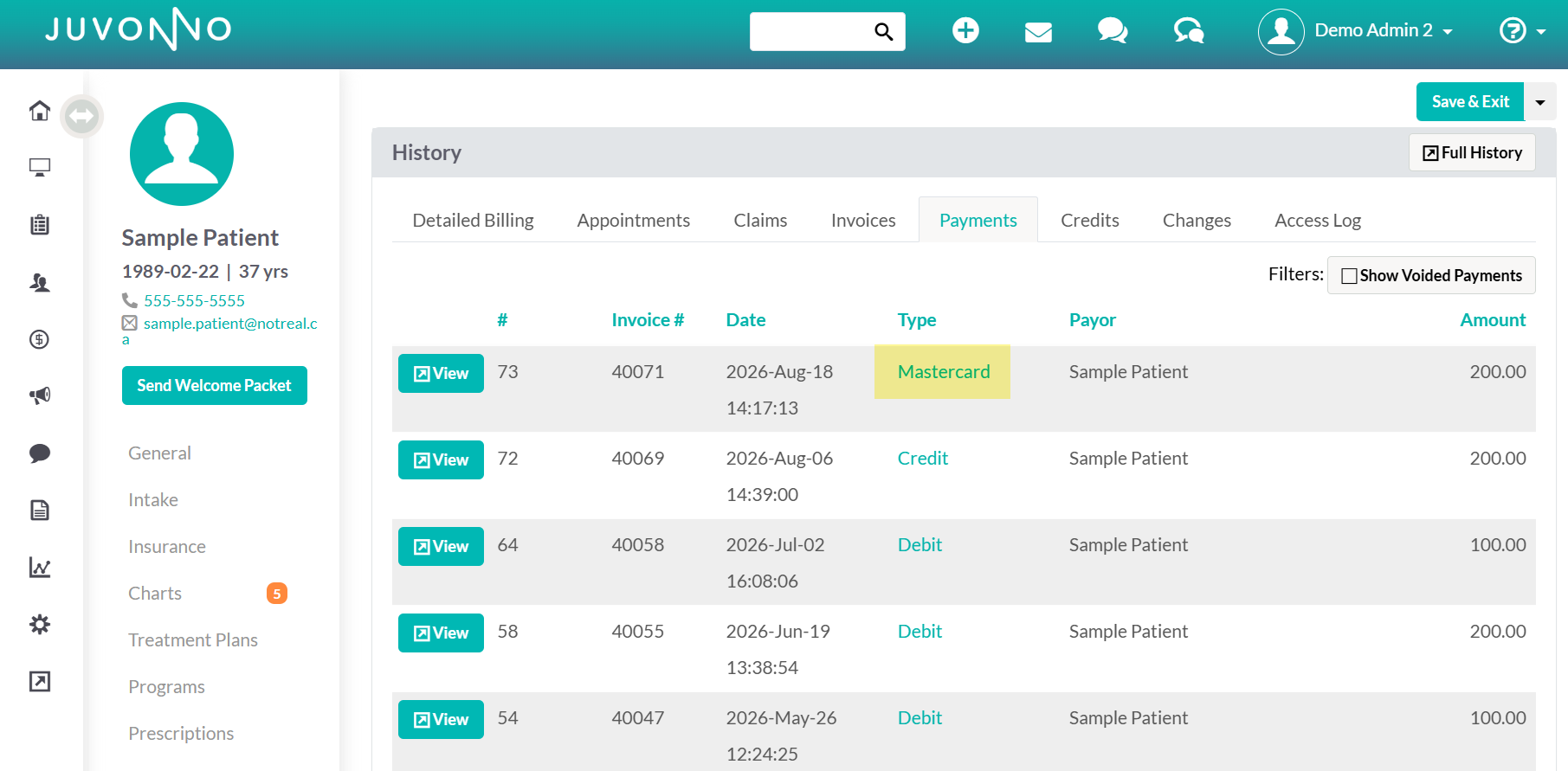
Task: Switch to Claims tab
Action: [x=761, y=220]
